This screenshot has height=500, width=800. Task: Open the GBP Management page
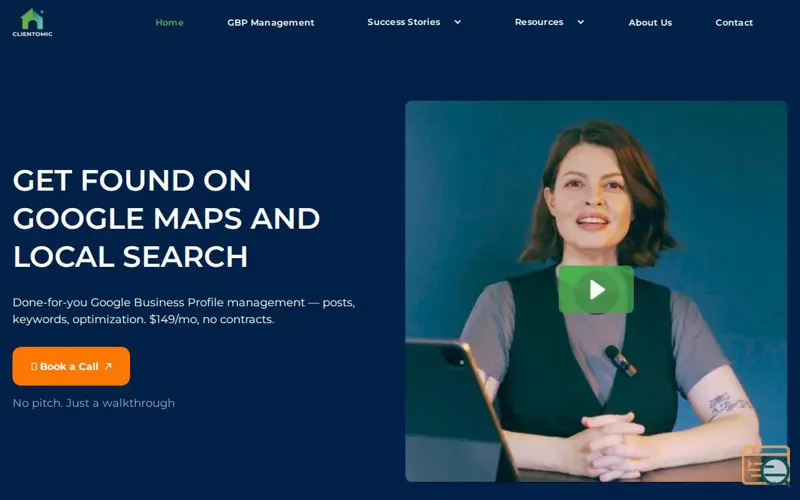pyautogui.click(x=270, y=22)
